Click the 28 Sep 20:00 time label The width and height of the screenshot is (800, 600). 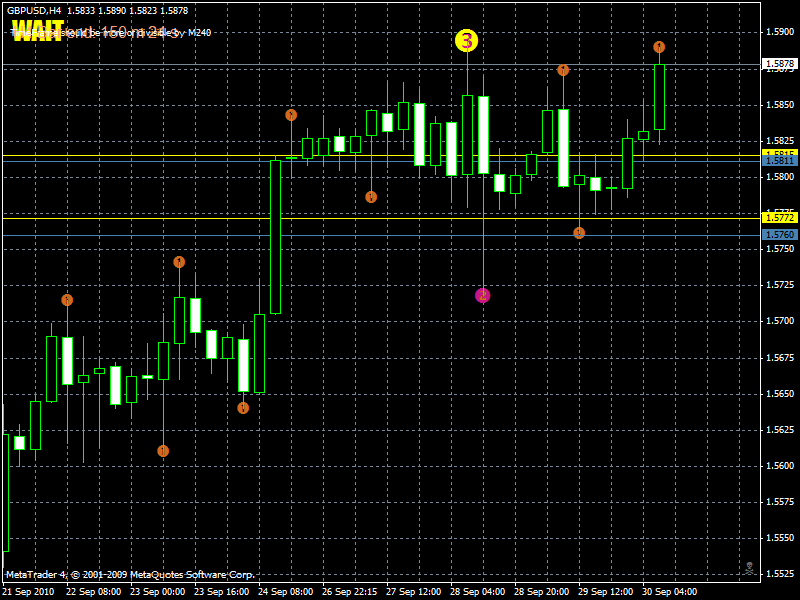click(x=541, y=592)
